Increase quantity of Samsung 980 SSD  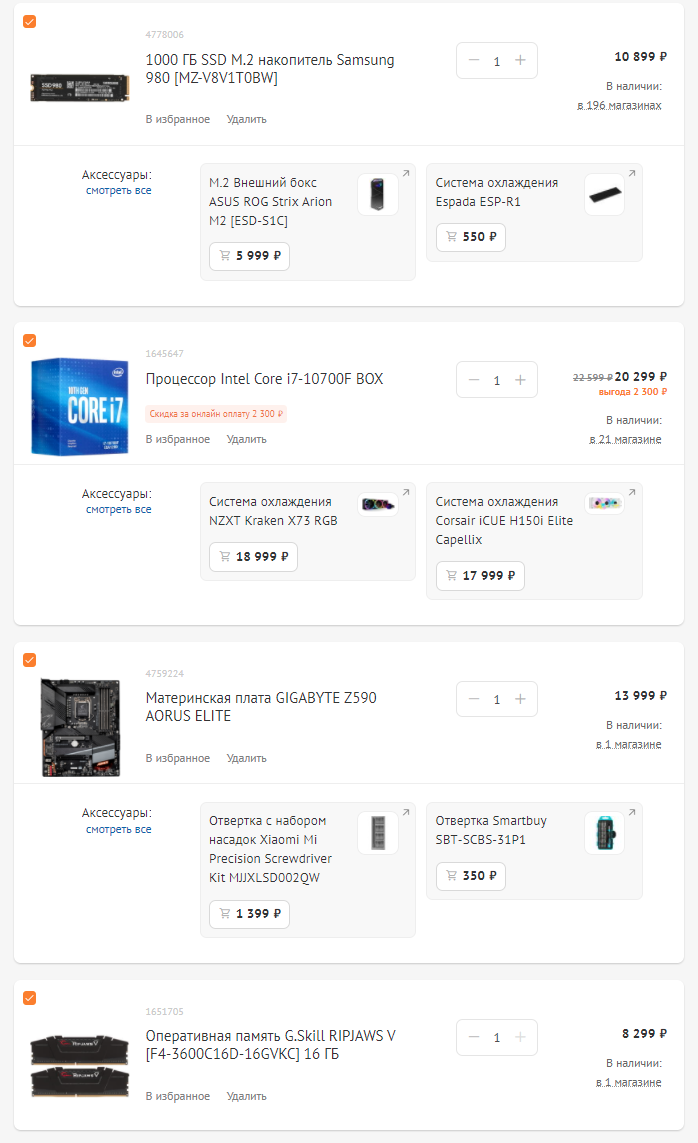520,61
